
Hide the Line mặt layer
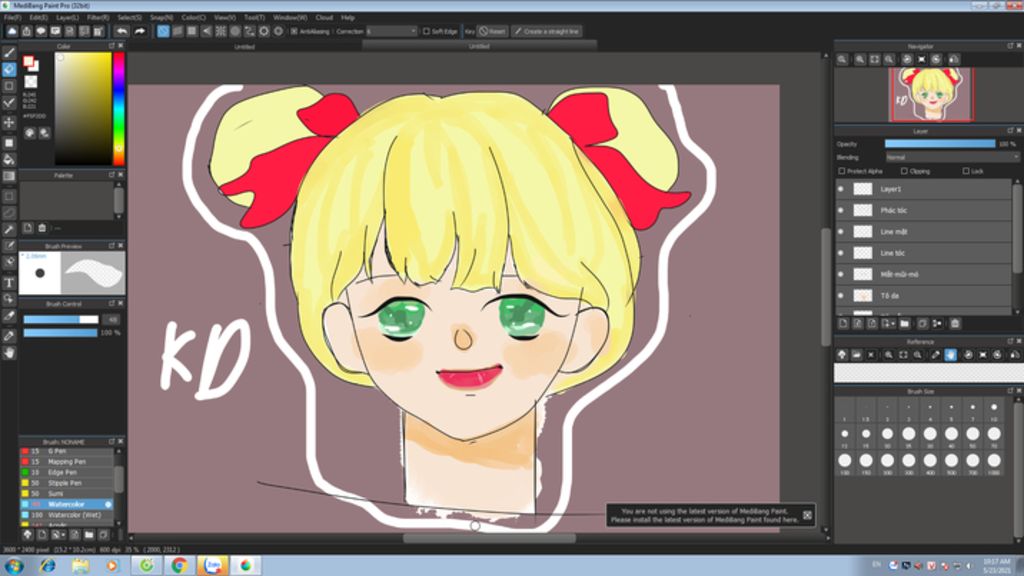click(841, 232)
